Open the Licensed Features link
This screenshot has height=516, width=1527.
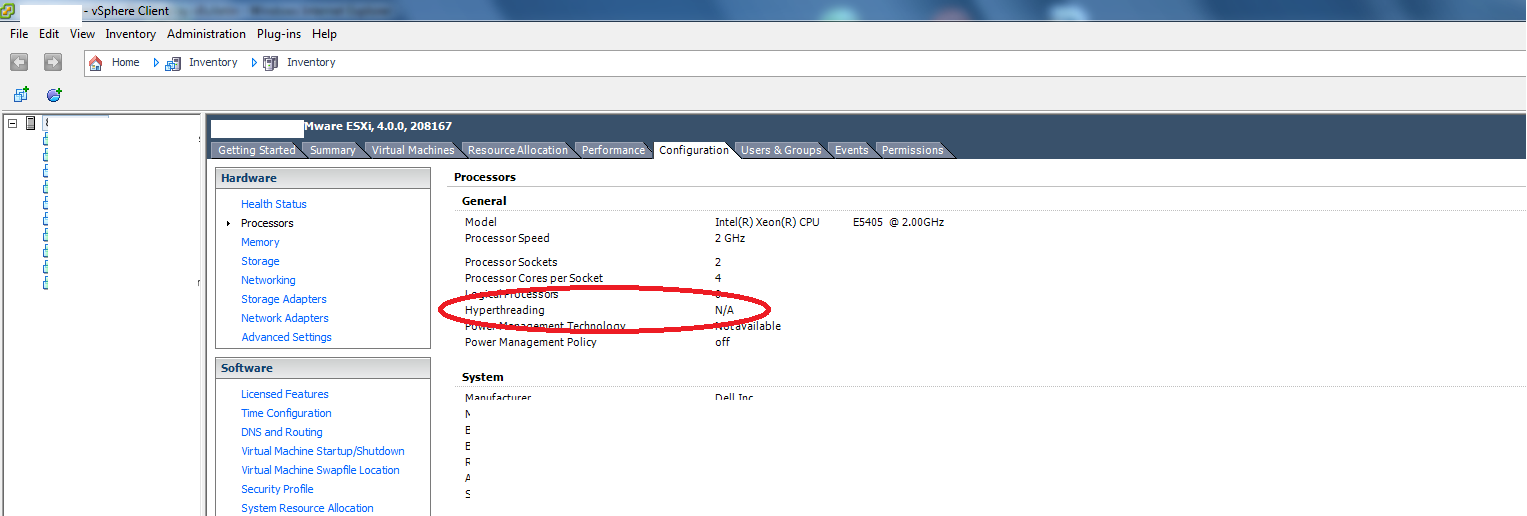coord(285,394)
